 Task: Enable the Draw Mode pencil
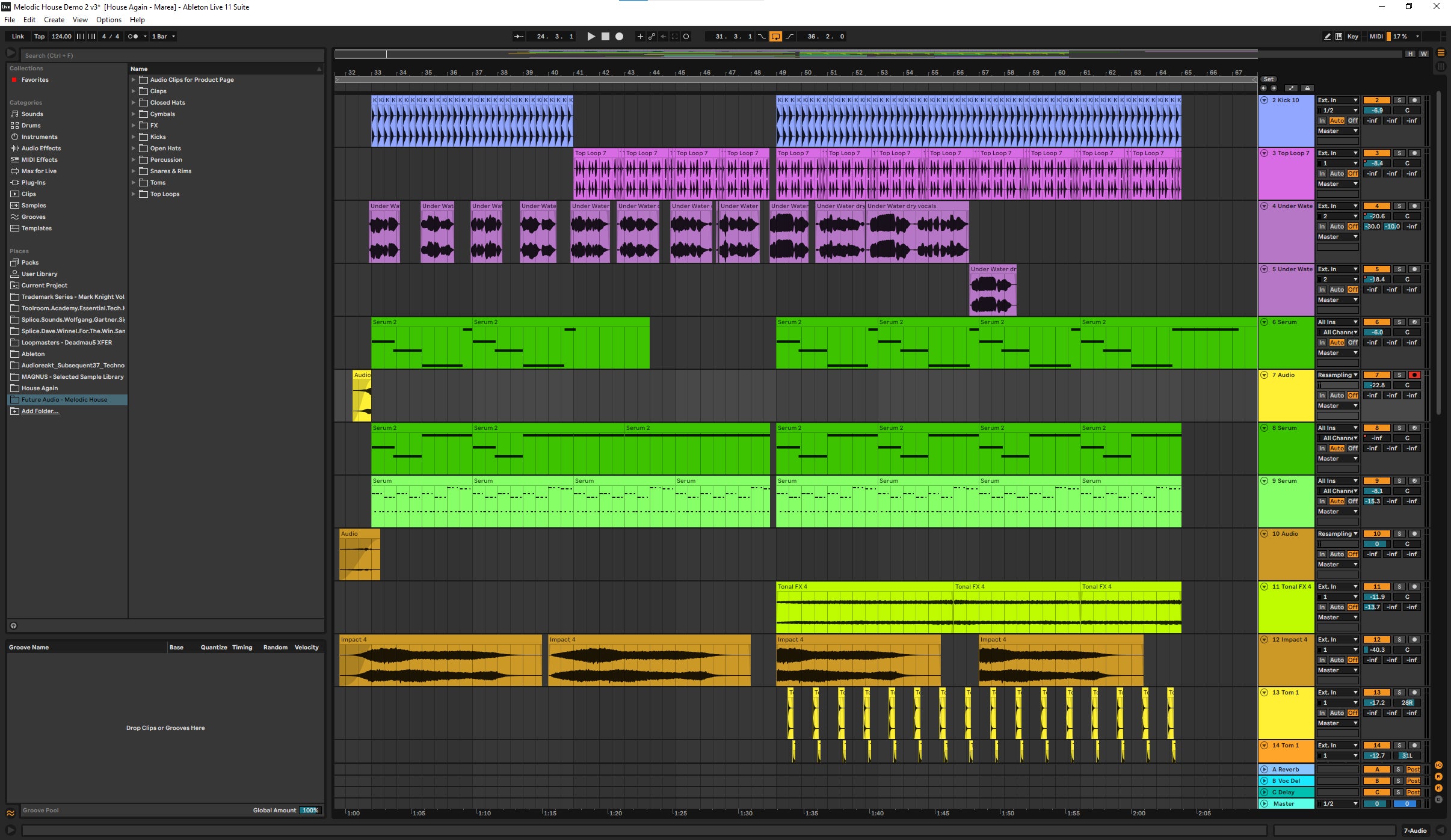point(1327,37)
